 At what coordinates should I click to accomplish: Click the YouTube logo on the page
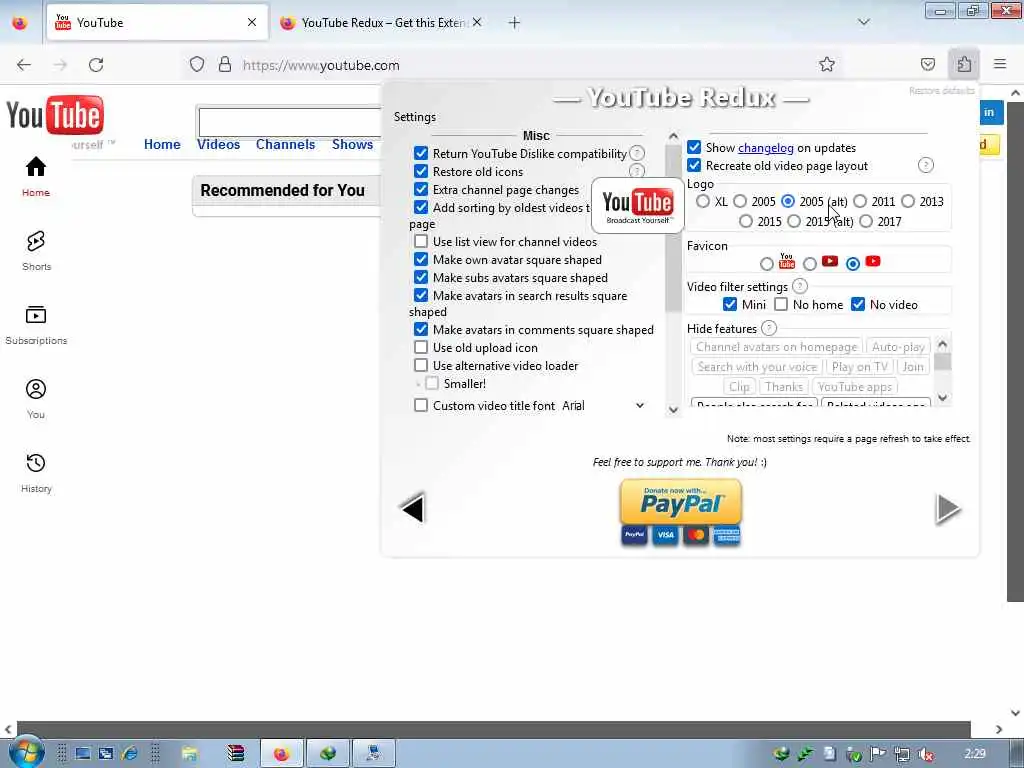[x=55, y=116]
